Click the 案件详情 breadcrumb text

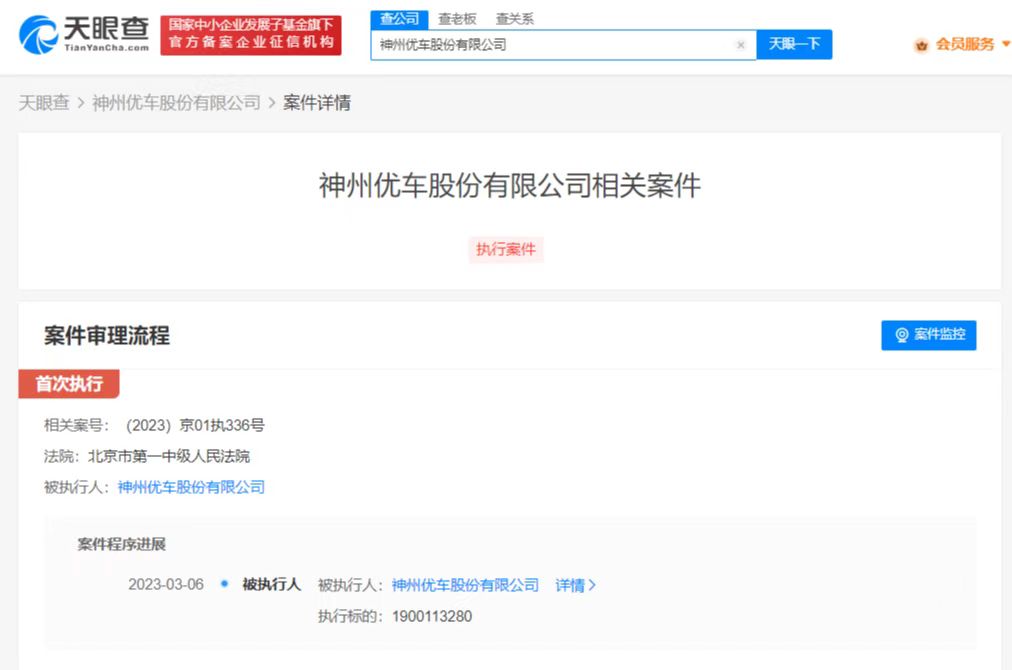click(317, 103)
